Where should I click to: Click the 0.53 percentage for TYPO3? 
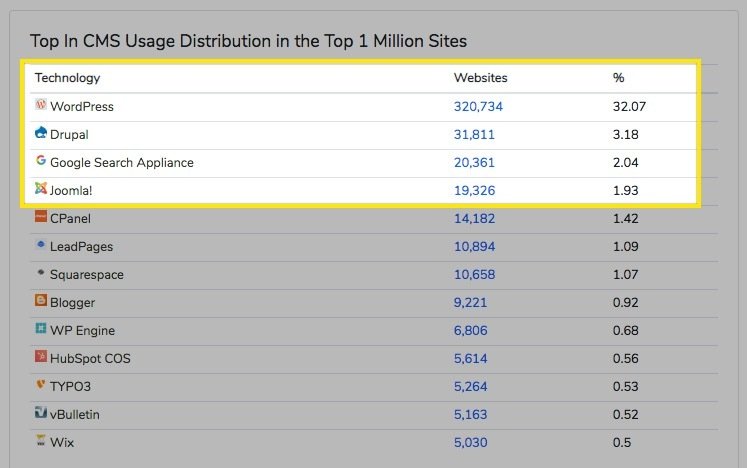(x=626, y=387)
